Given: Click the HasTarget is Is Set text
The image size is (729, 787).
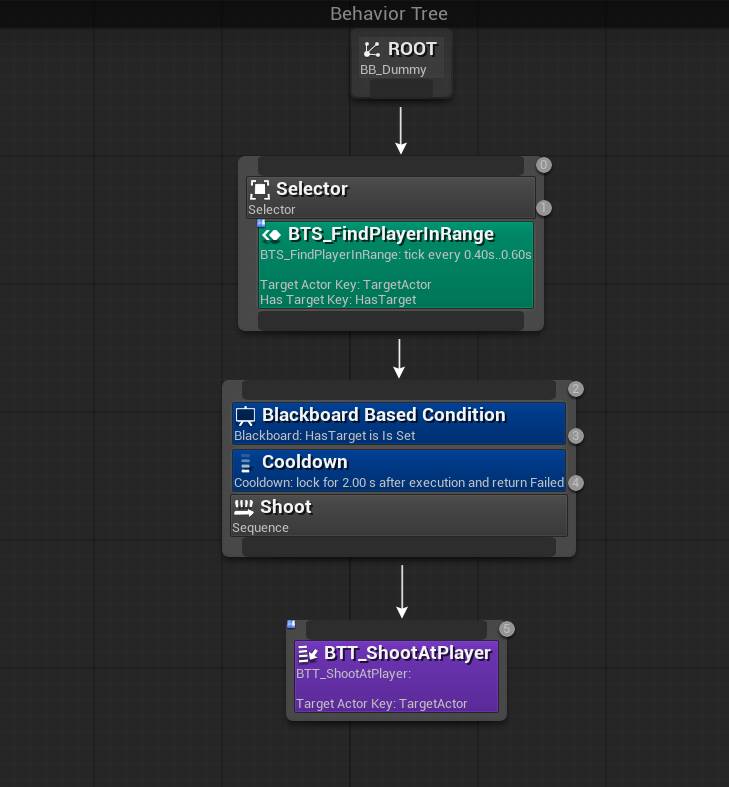Looking at the screenshot, I should coord(360,436).
